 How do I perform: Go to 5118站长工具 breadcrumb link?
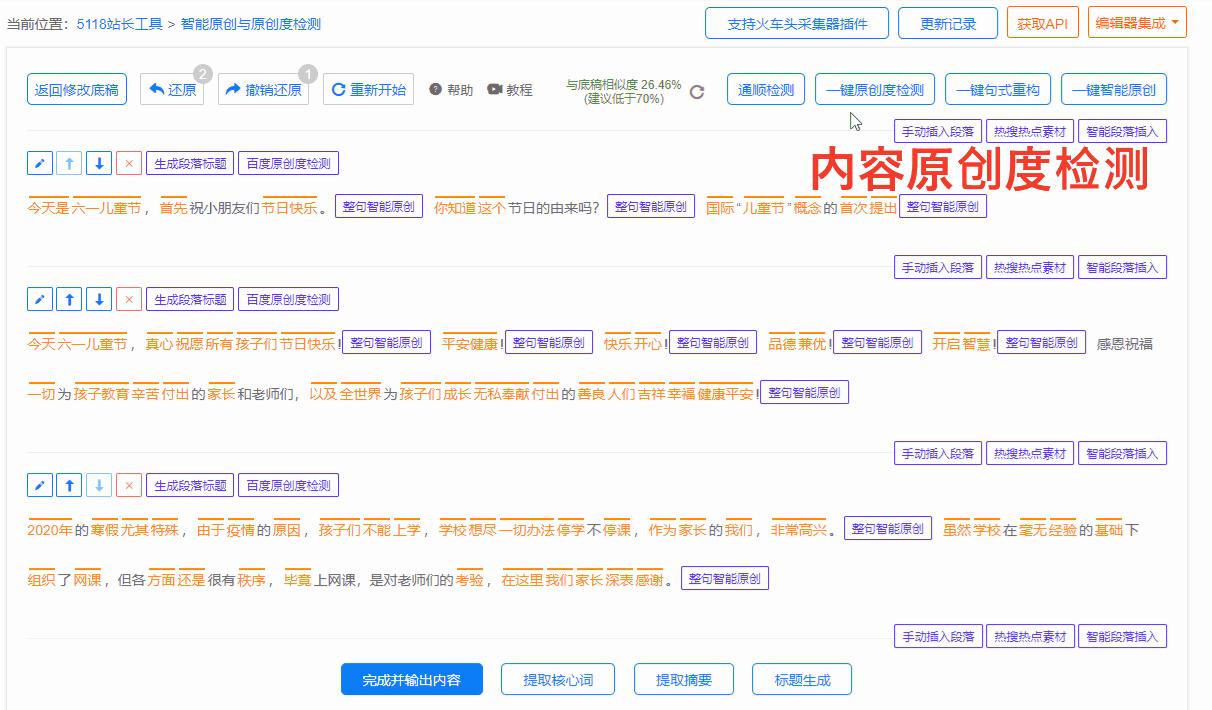coord(120,24)
